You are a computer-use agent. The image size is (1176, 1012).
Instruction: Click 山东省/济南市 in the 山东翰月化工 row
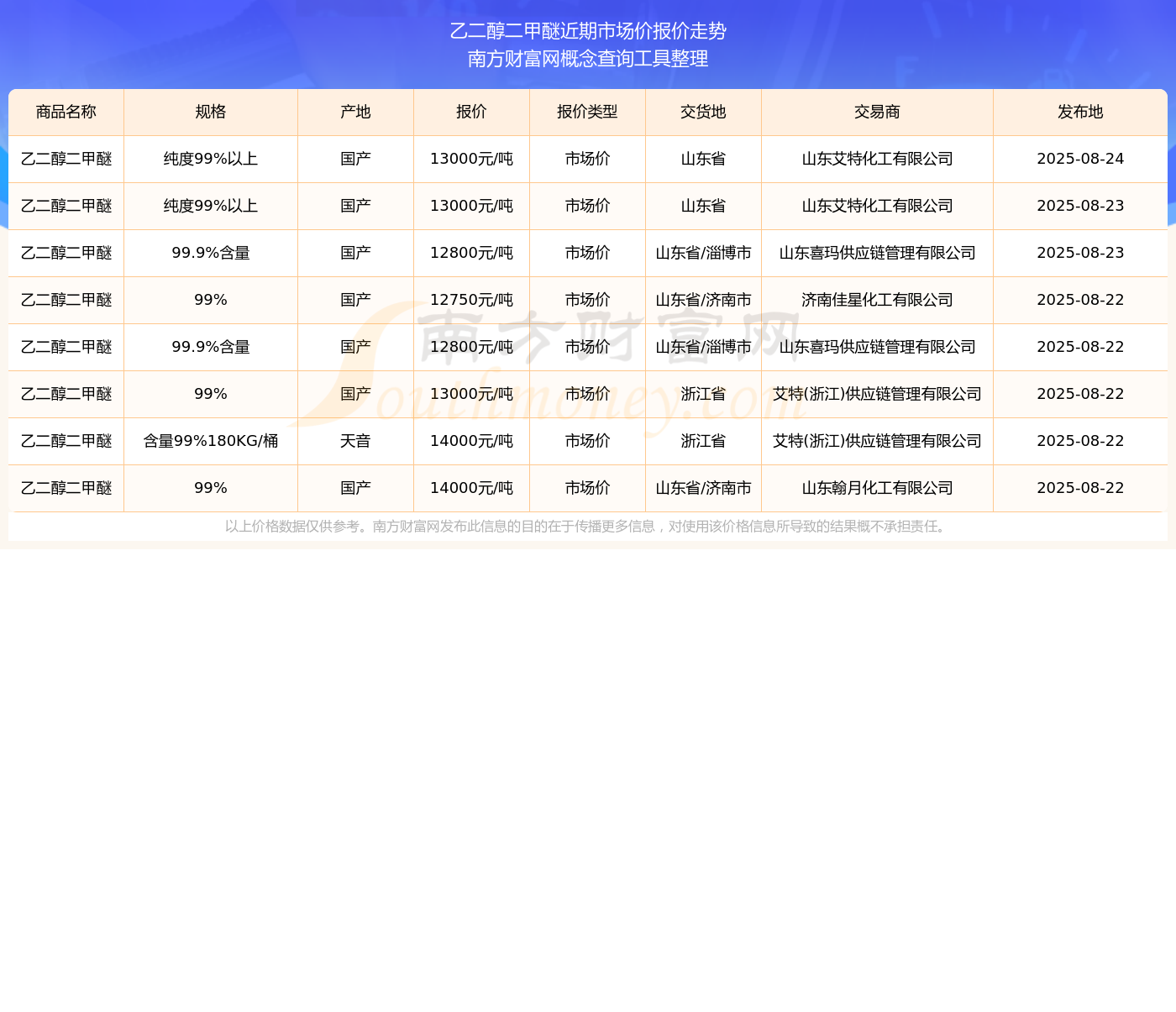pos(703,488)
